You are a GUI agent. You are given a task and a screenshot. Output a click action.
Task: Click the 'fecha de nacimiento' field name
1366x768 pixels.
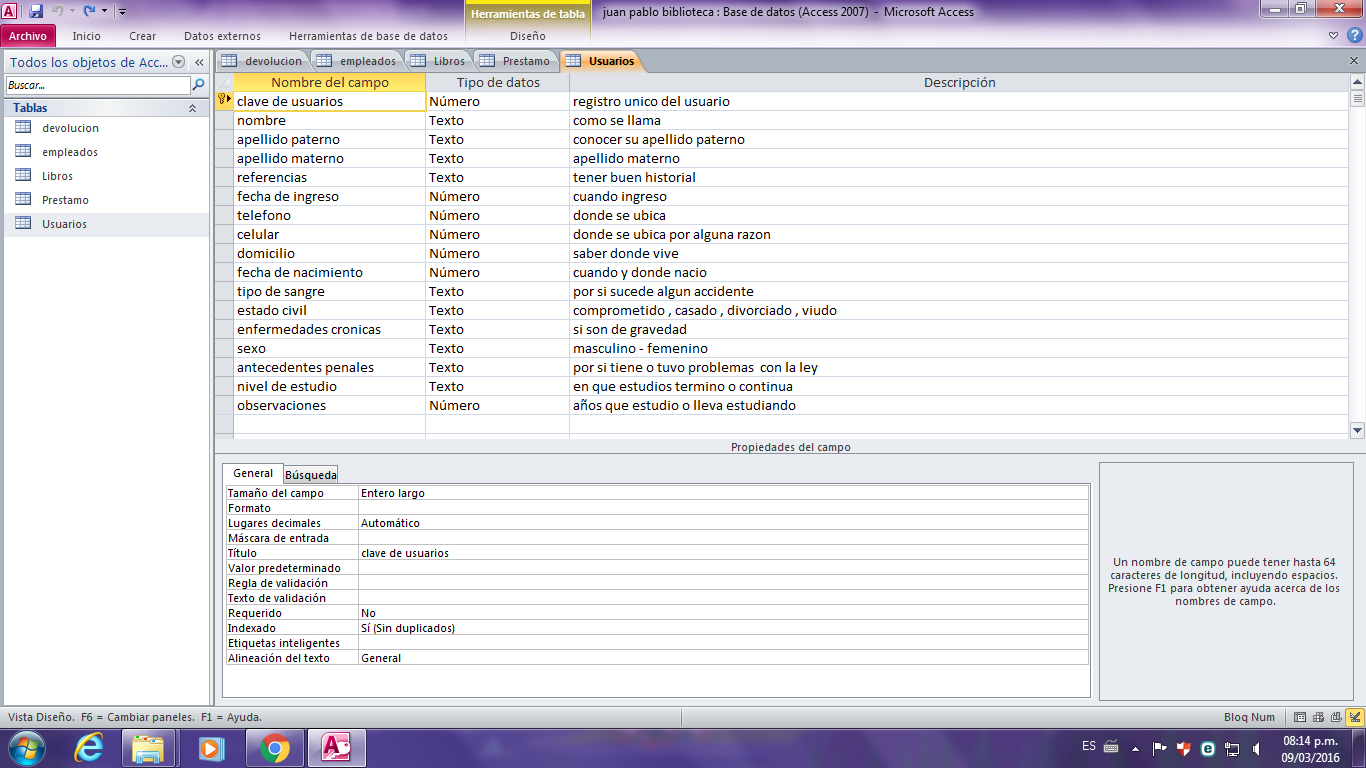300,272
